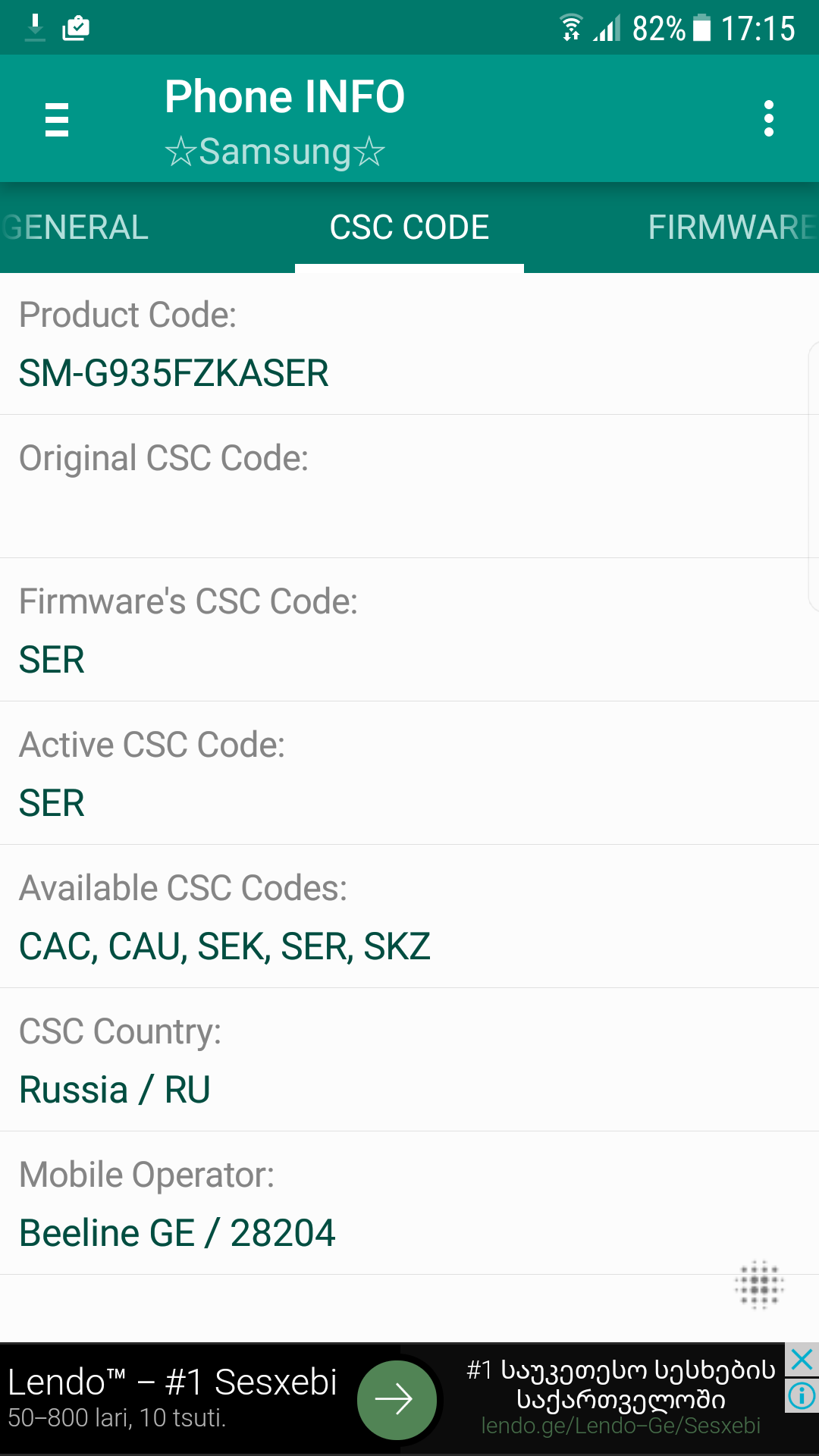Tap the dotted floating icon

[x=759, y=1285]
